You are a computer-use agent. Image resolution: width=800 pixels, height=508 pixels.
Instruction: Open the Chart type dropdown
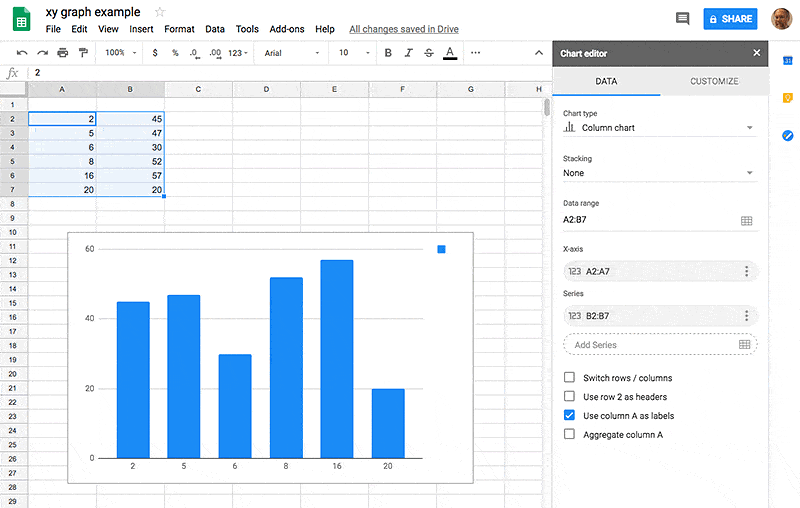pyautogui.click(x=659, y=128)
